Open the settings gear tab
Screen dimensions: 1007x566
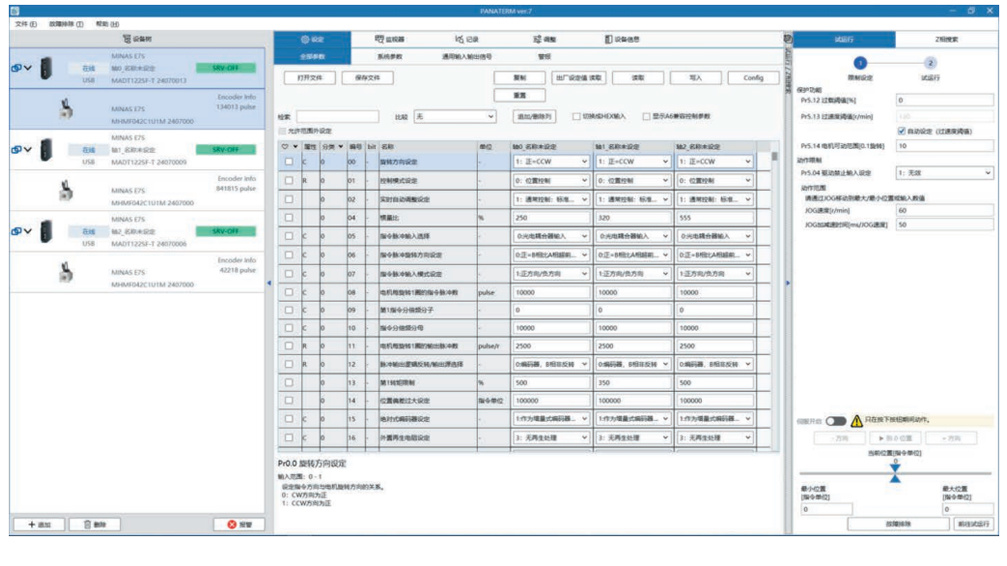click(306, 39)
